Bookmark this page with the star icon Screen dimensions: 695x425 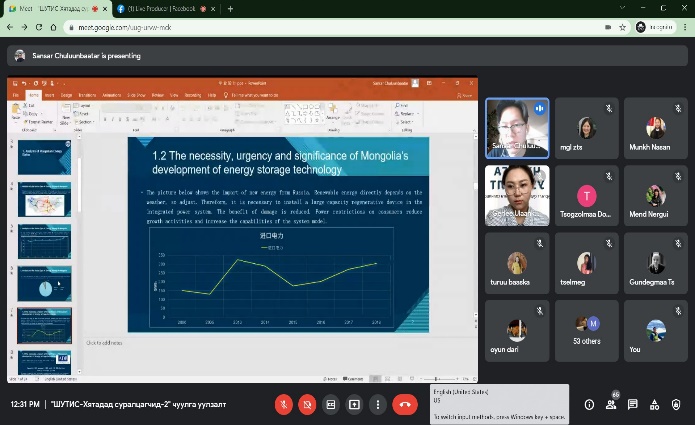[x=622, y=27]
